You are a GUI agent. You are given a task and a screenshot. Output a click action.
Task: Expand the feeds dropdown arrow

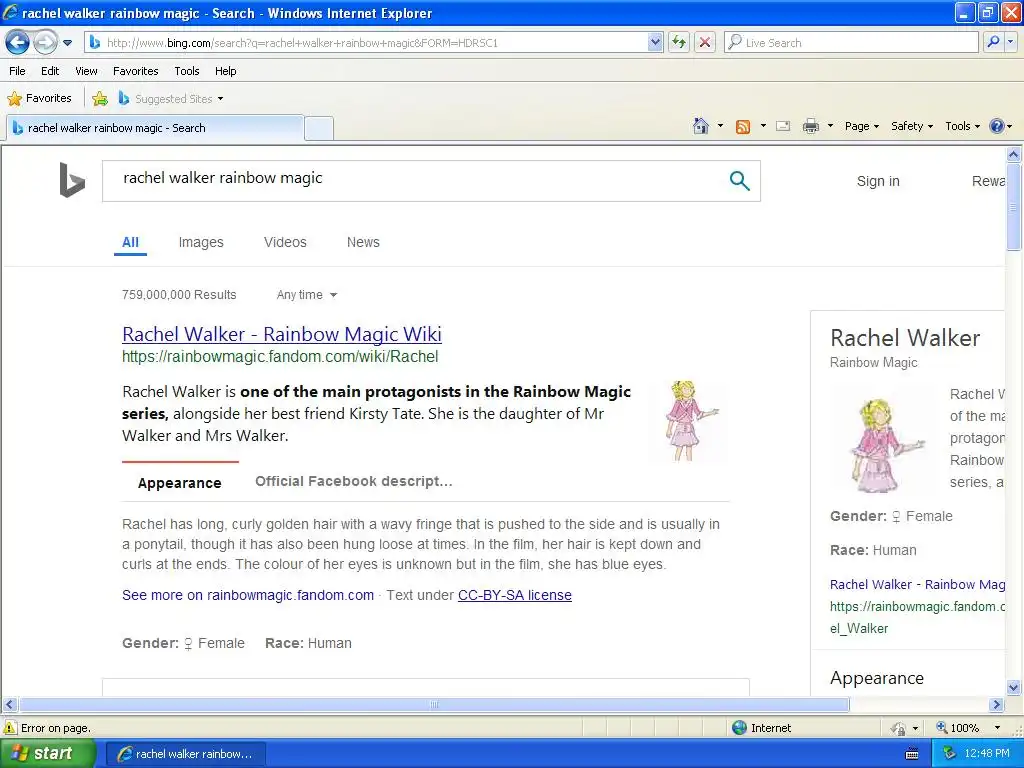(763, 126)
